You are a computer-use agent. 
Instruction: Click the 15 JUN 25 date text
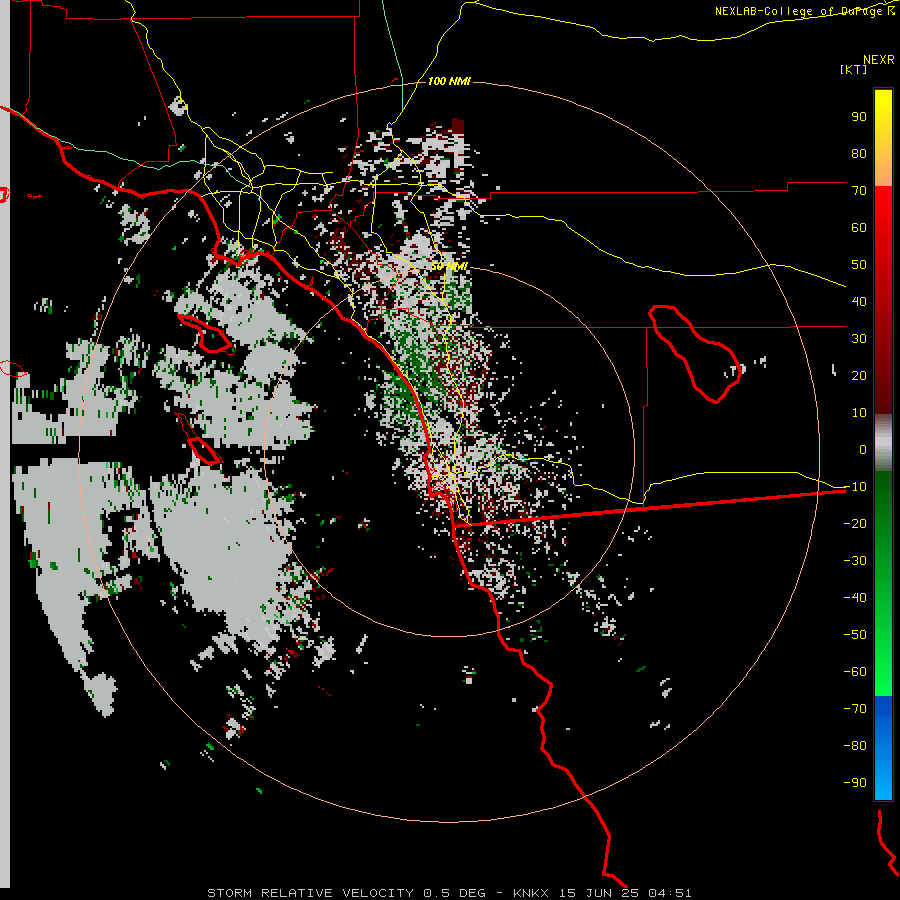coord(599,893)
